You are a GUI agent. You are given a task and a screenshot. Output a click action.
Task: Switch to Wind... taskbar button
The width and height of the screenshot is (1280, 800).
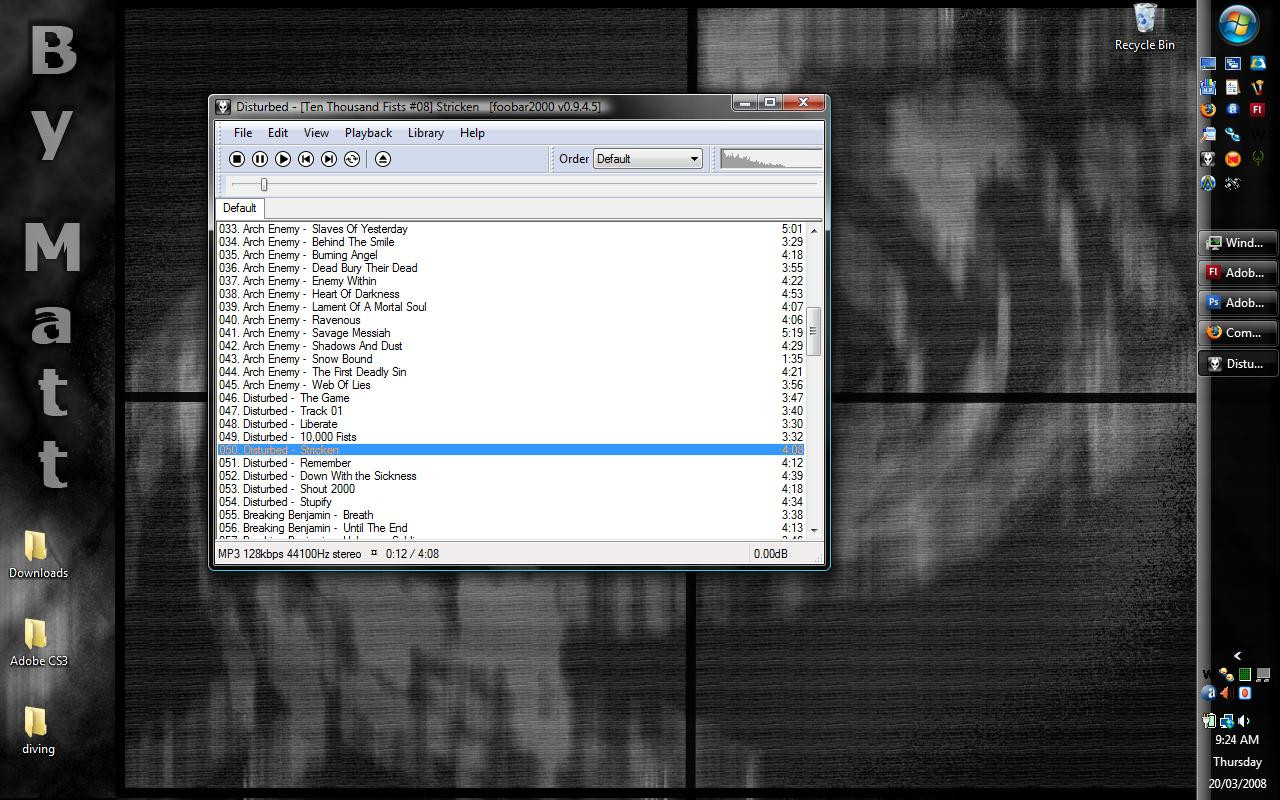[x=1238, y=243]
